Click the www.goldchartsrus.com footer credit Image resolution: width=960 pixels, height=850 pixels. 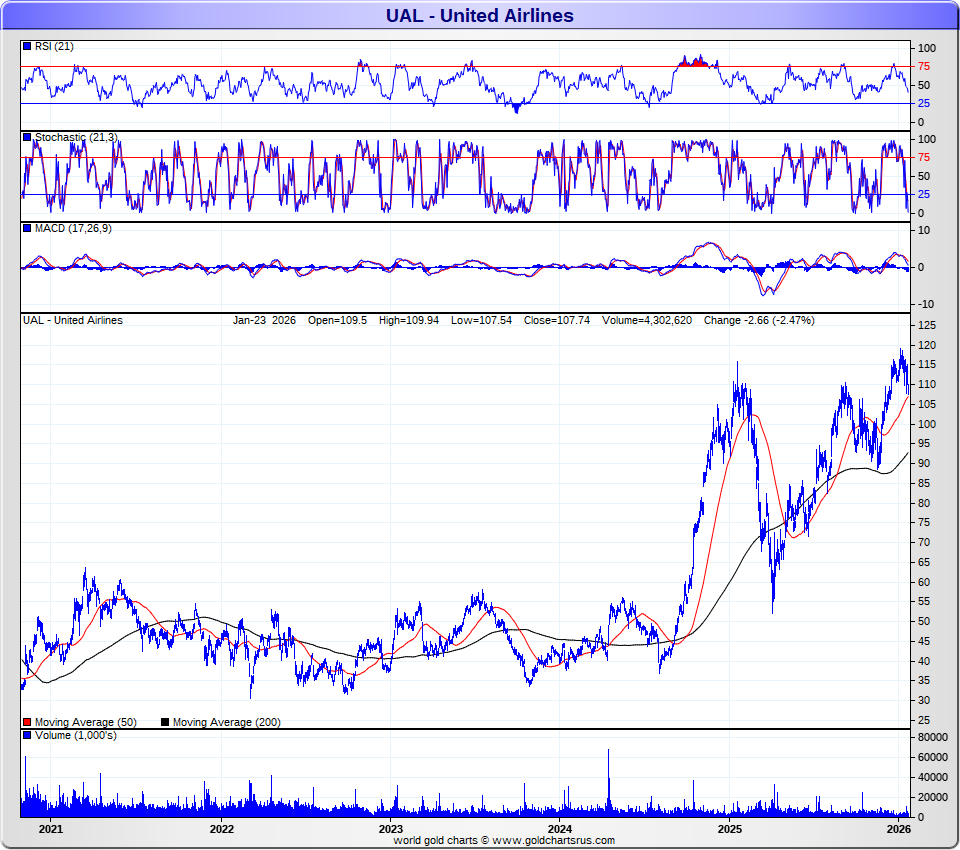coord(553,841)
